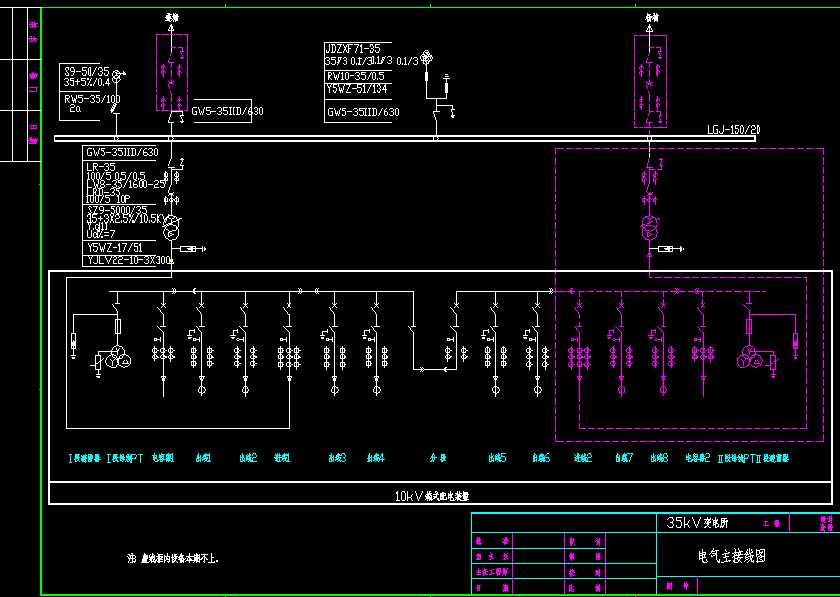Click the surge arrester symbol labeled Y5WZ-17/51
The image size is (840, 597).
pos(190,249)
